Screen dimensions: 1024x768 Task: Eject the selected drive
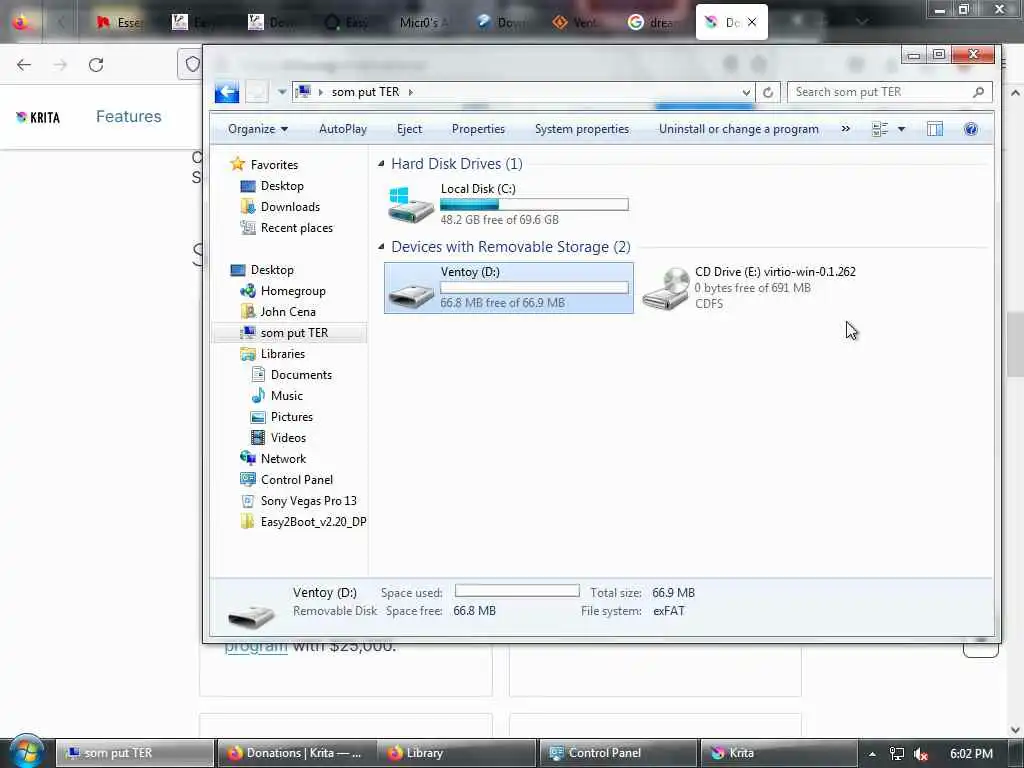(409, 129)
